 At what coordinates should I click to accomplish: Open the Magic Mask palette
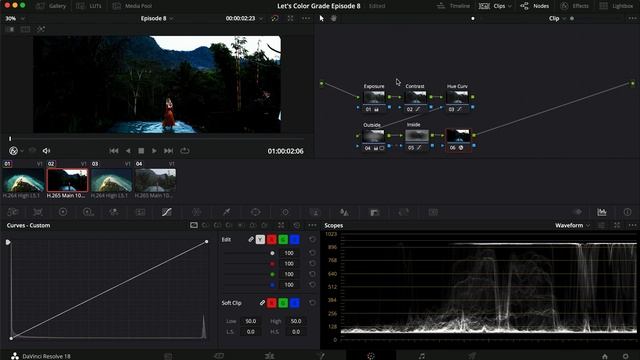pyautogui.click(x=315, y=212)
